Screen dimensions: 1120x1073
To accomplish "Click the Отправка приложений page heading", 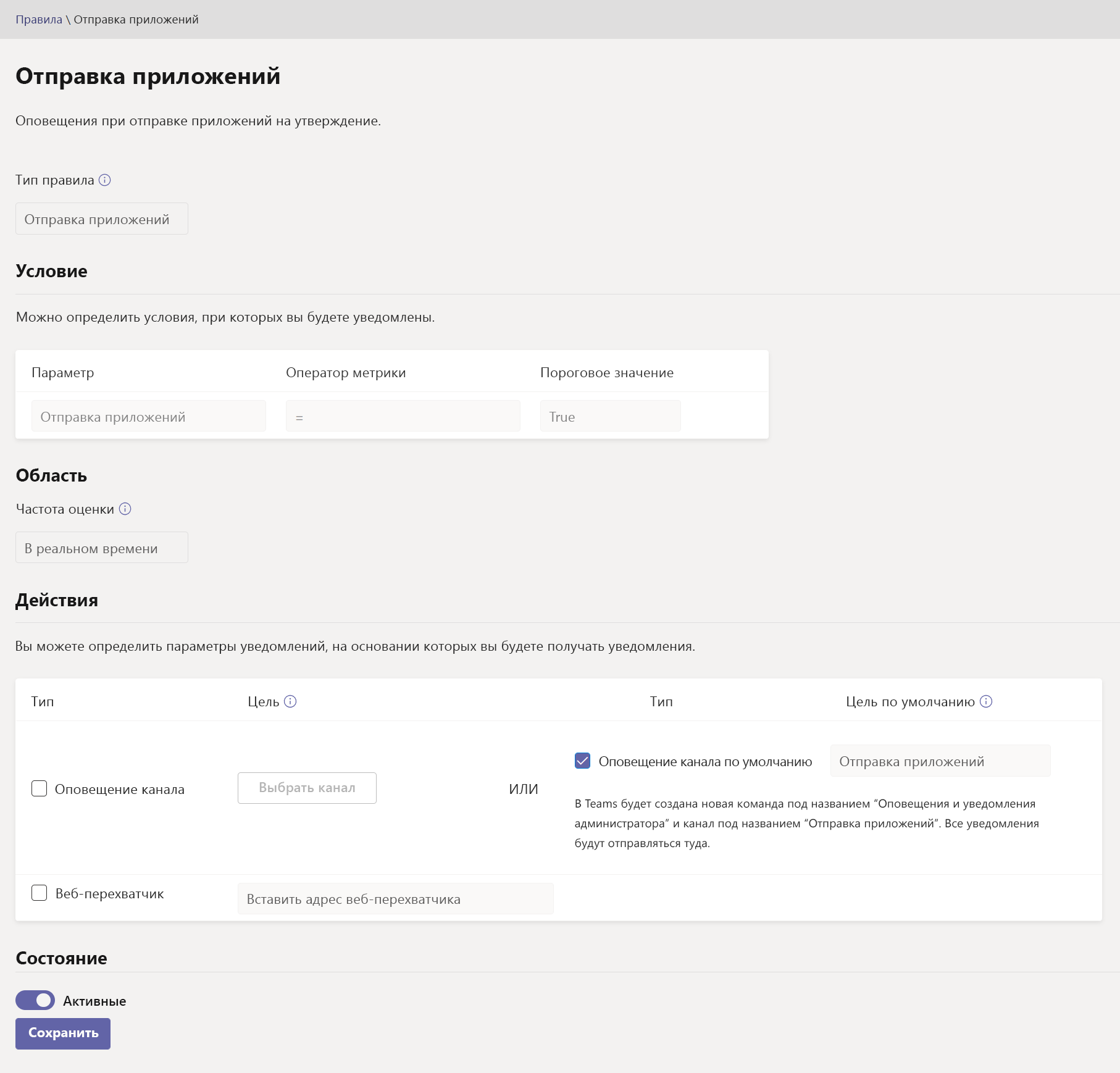I will pos(148,77).
